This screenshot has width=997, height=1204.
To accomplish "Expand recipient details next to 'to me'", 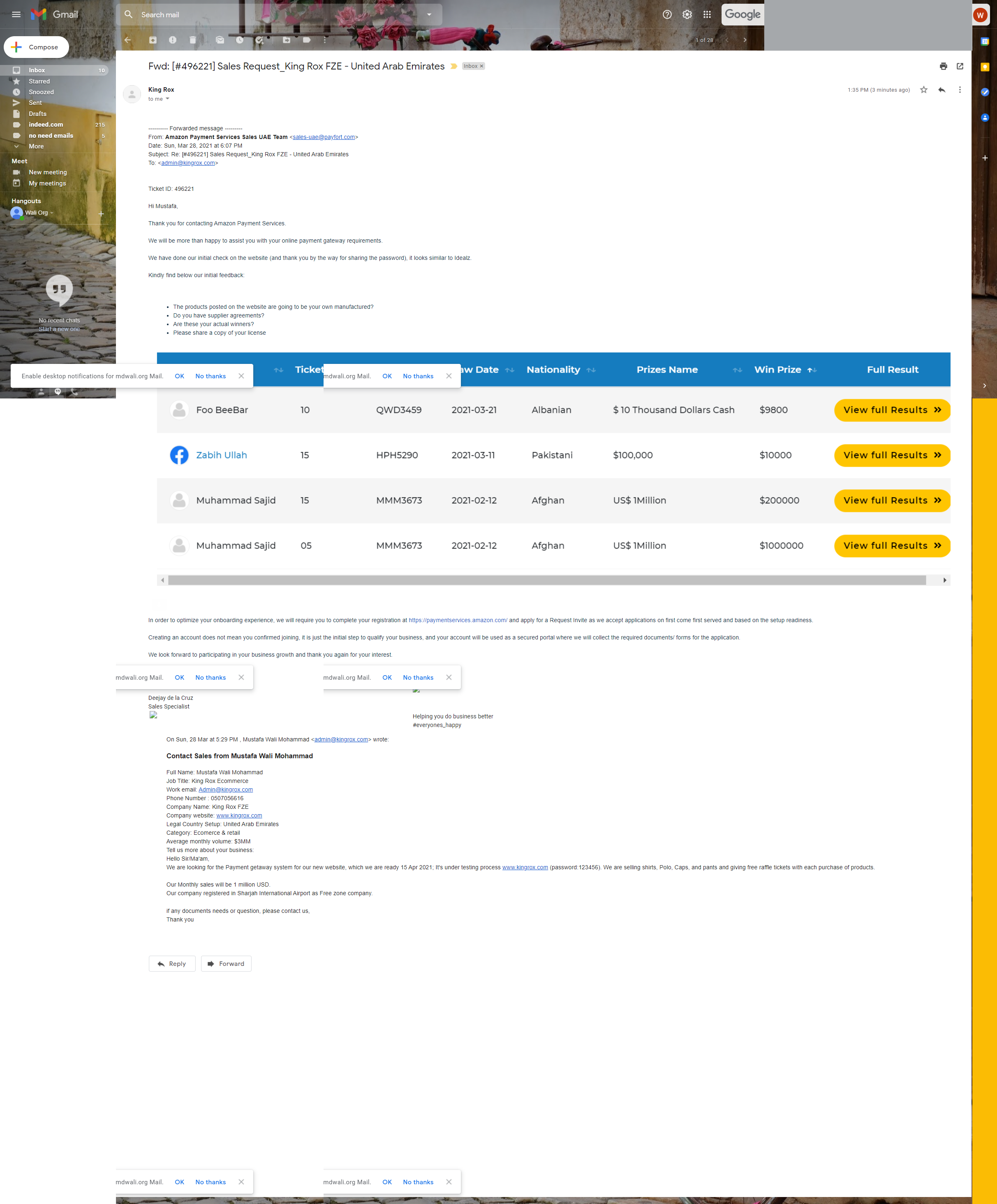I will click(167, 99).
